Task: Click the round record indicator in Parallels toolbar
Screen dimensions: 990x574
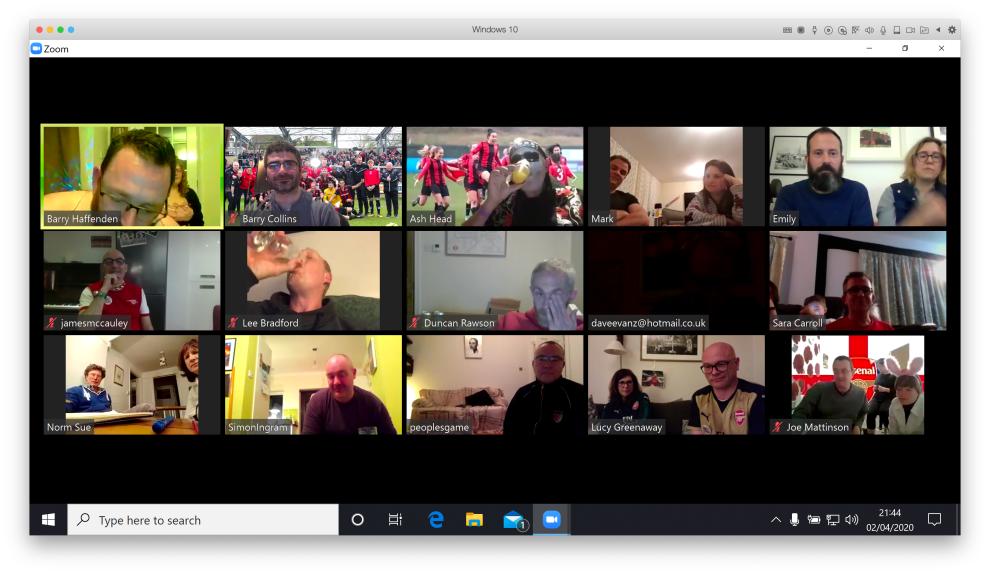Action: pos(801,30)
